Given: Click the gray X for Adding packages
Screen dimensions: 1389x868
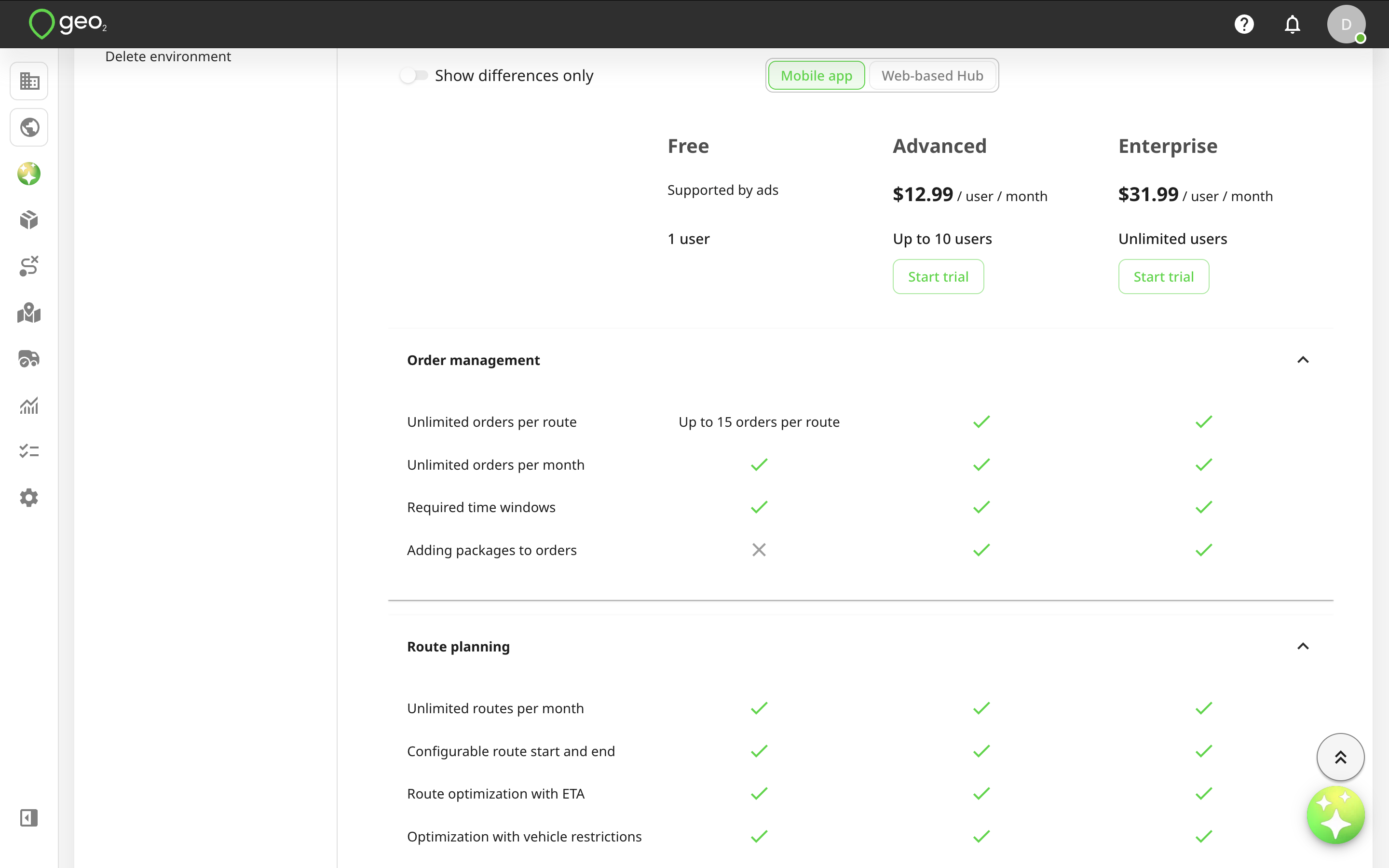Looking at the screenshot, I should [759, 550].
